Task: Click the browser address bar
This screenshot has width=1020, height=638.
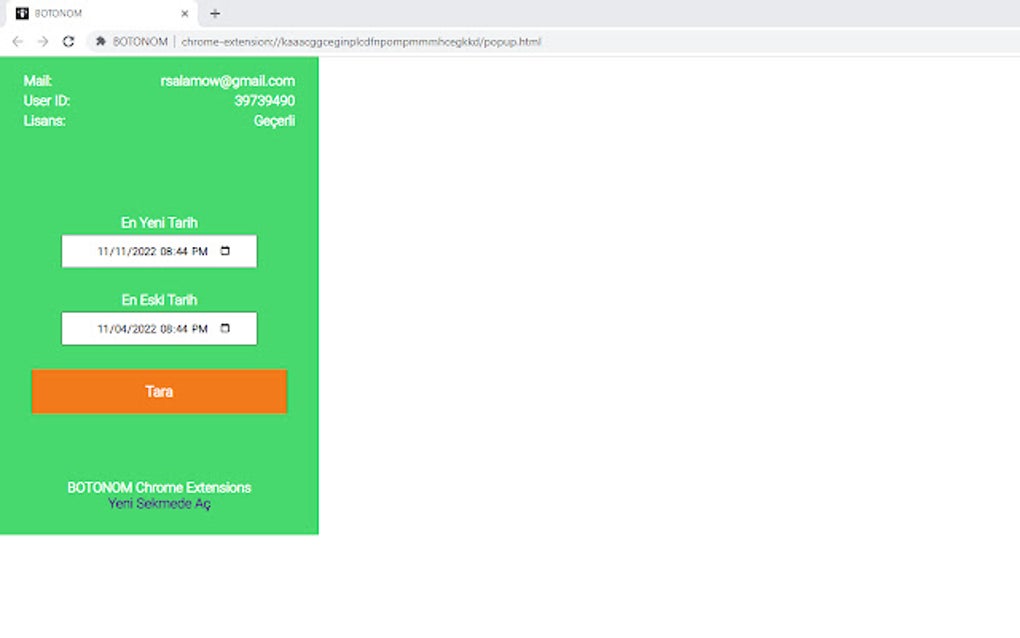Action: 400,42
